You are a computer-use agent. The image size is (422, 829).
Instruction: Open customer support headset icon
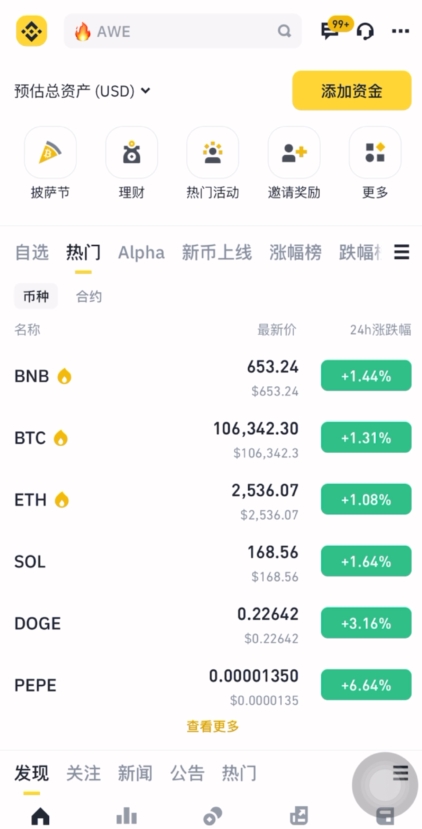[365, 32]
